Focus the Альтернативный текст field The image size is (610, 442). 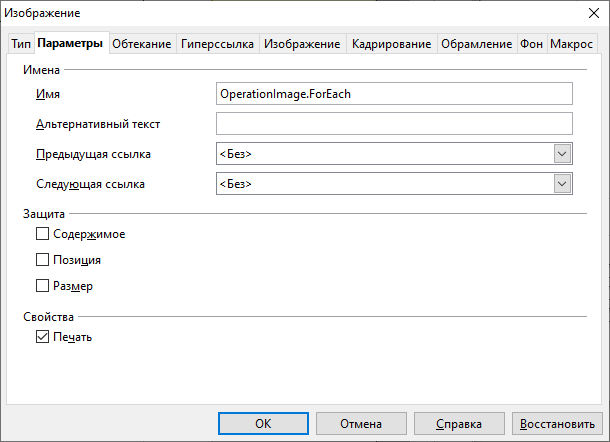[393, 124]
